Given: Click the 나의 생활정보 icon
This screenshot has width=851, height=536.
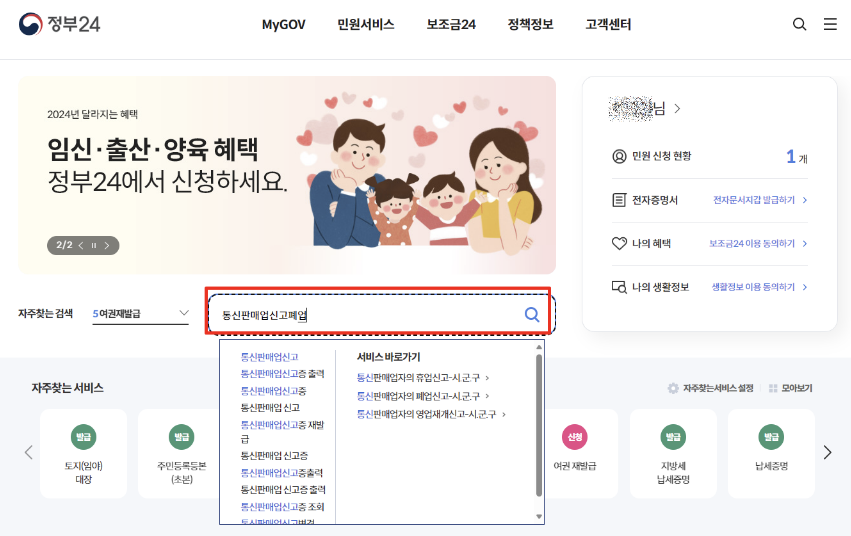Looking at the screenshot, I should pos(619,287).
